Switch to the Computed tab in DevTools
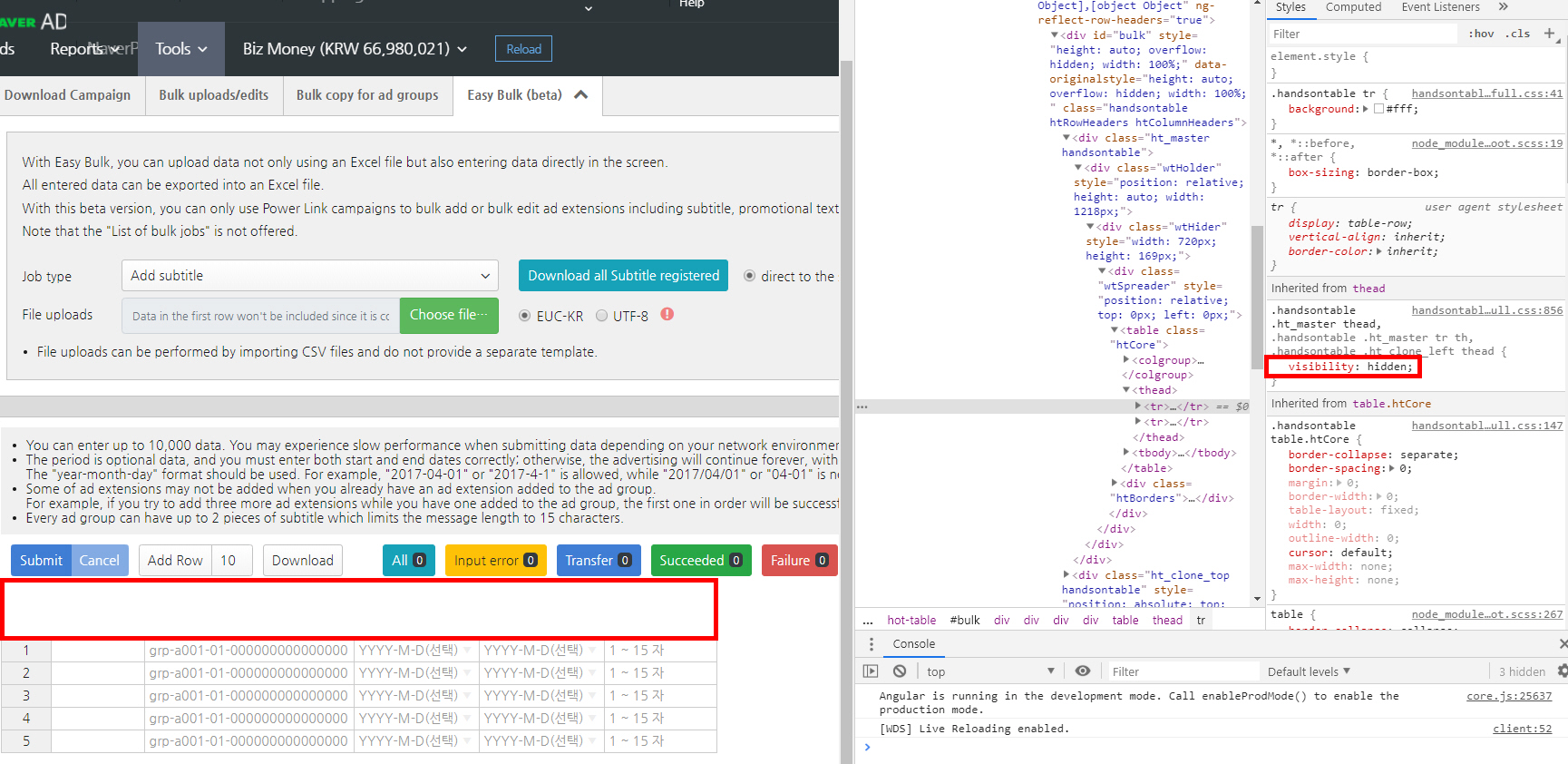Viewport: 1568px width, 764px height. [1353, 7]
